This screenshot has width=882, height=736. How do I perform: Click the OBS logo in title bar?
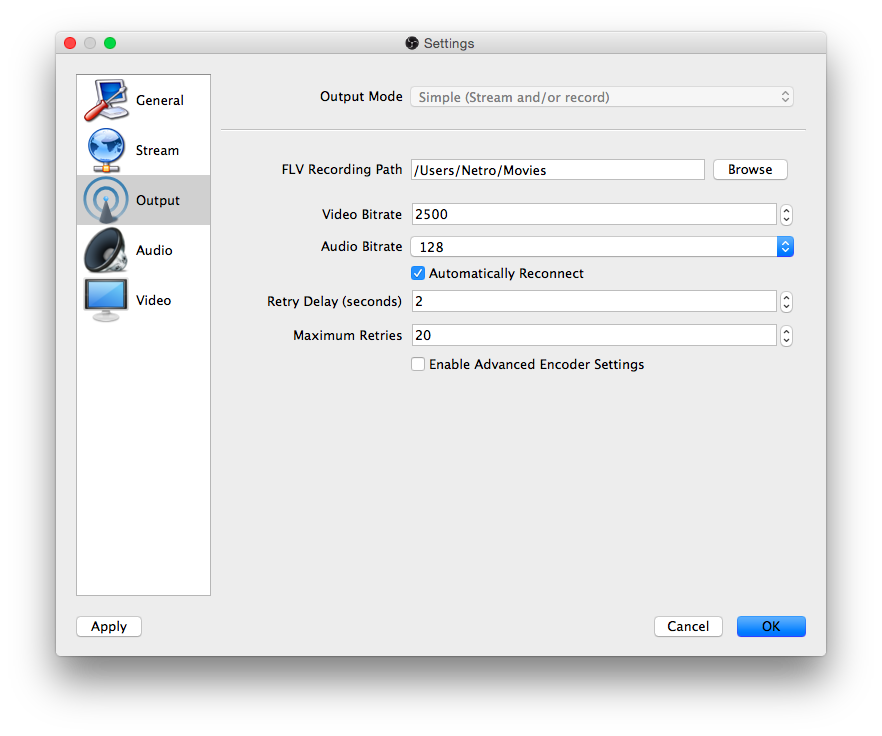click(x=412, y=43)
